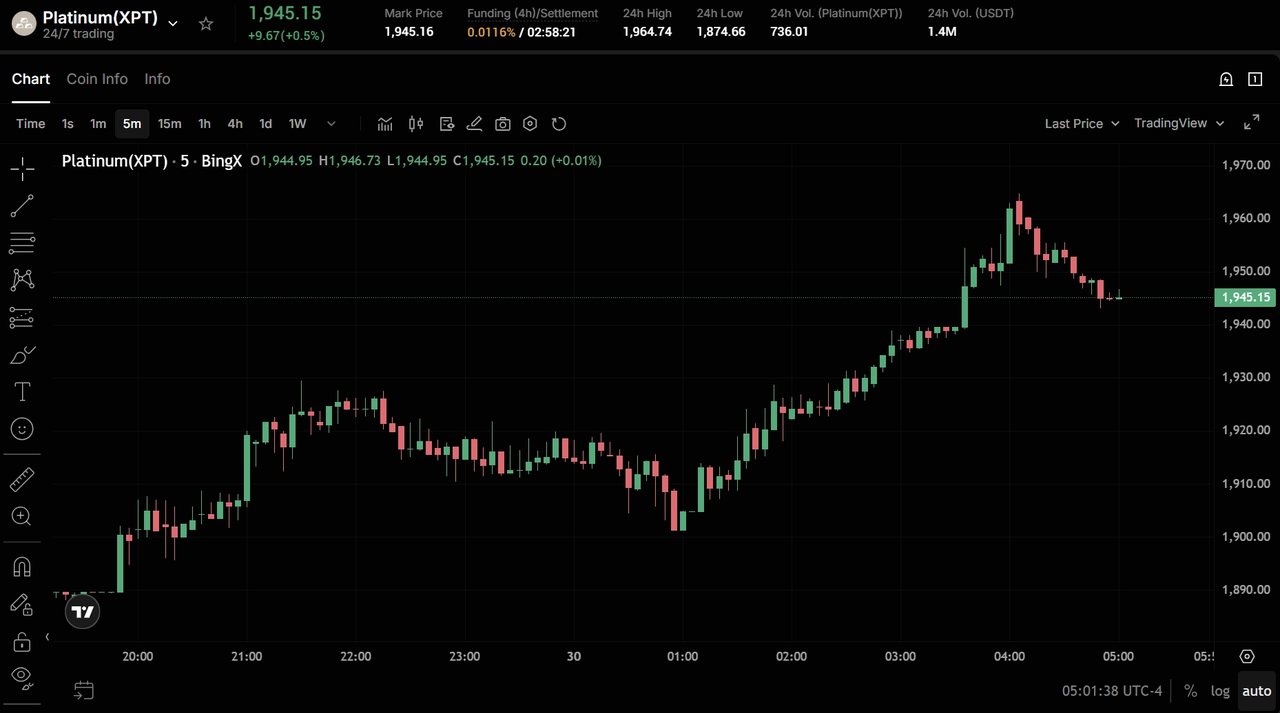
Task: Open the Text annotation tool
Action: (x=22, y=391)
